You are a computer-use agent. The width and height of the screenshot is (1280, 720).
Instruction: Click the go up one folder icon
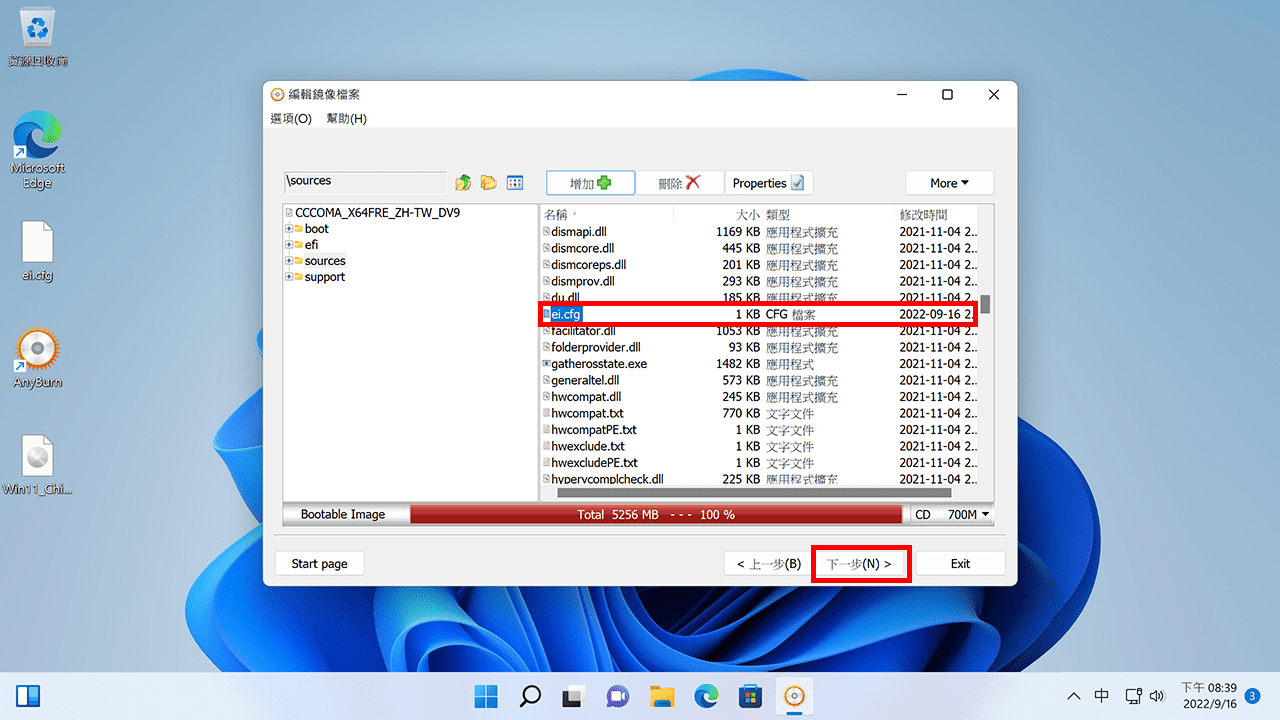[x=463, y=183]
